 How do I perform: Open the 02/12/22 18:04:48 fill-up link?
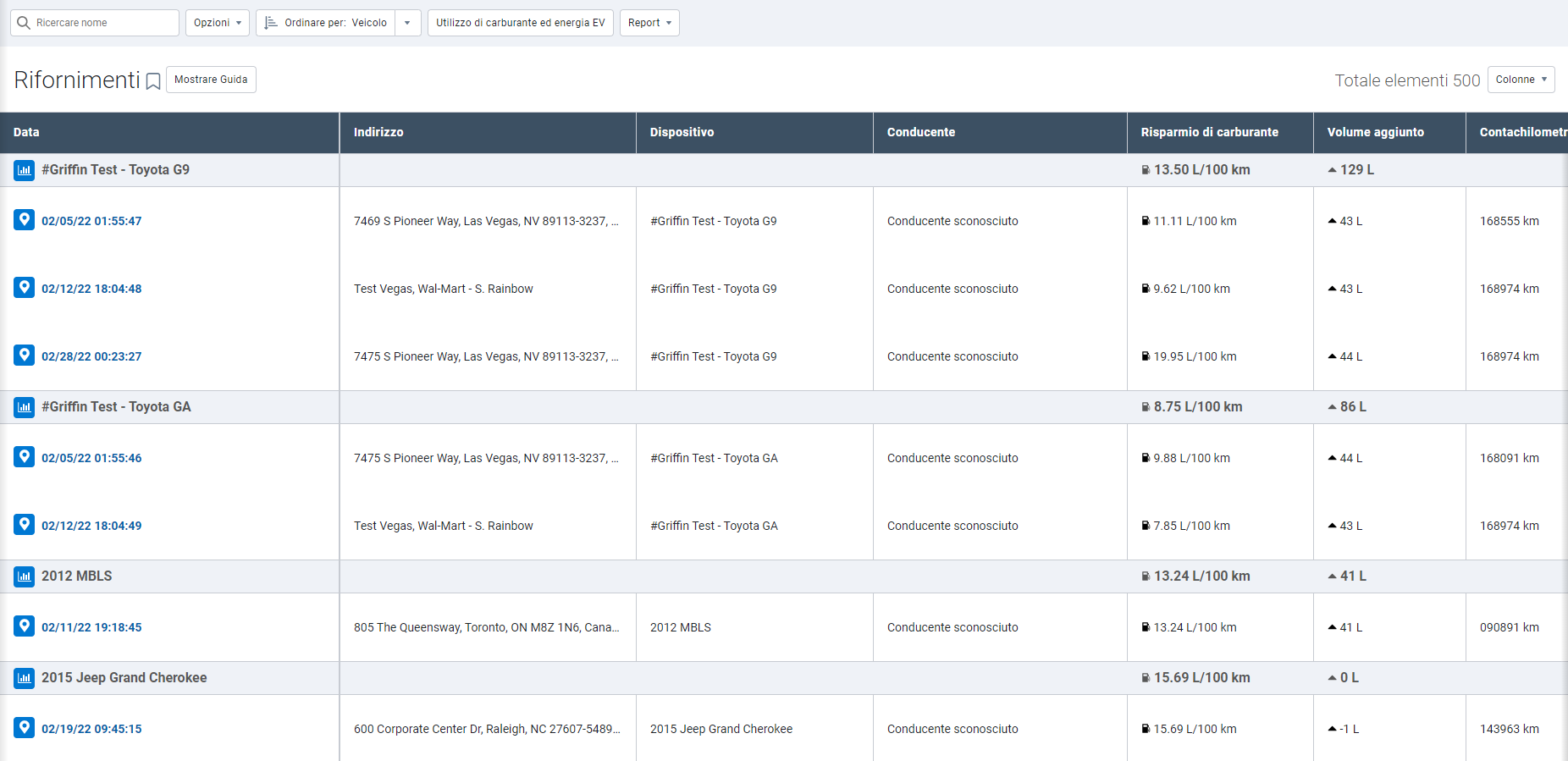pyautogui.click(x=91, y=289)
